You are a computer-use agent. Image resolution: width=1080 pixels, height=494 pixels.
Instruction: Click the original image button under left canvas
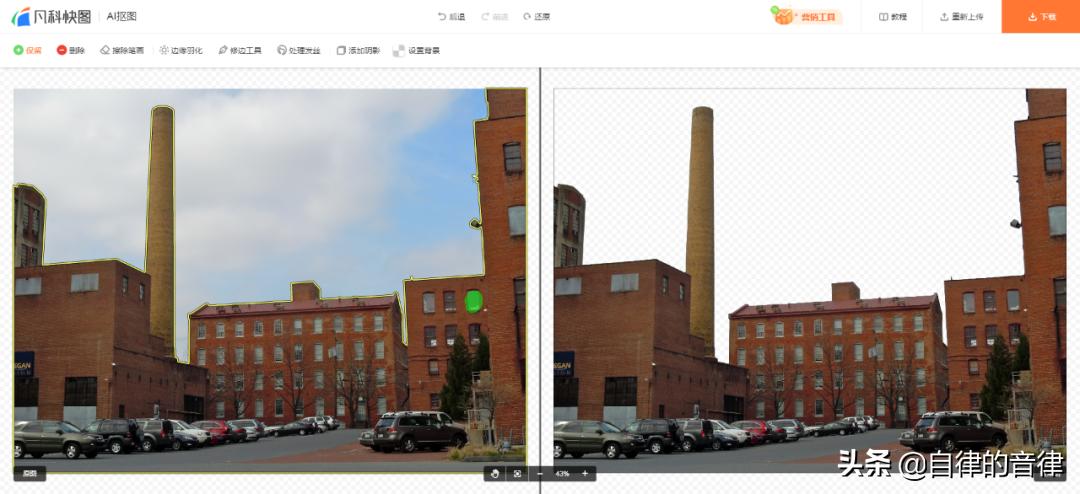coord(29,473)
